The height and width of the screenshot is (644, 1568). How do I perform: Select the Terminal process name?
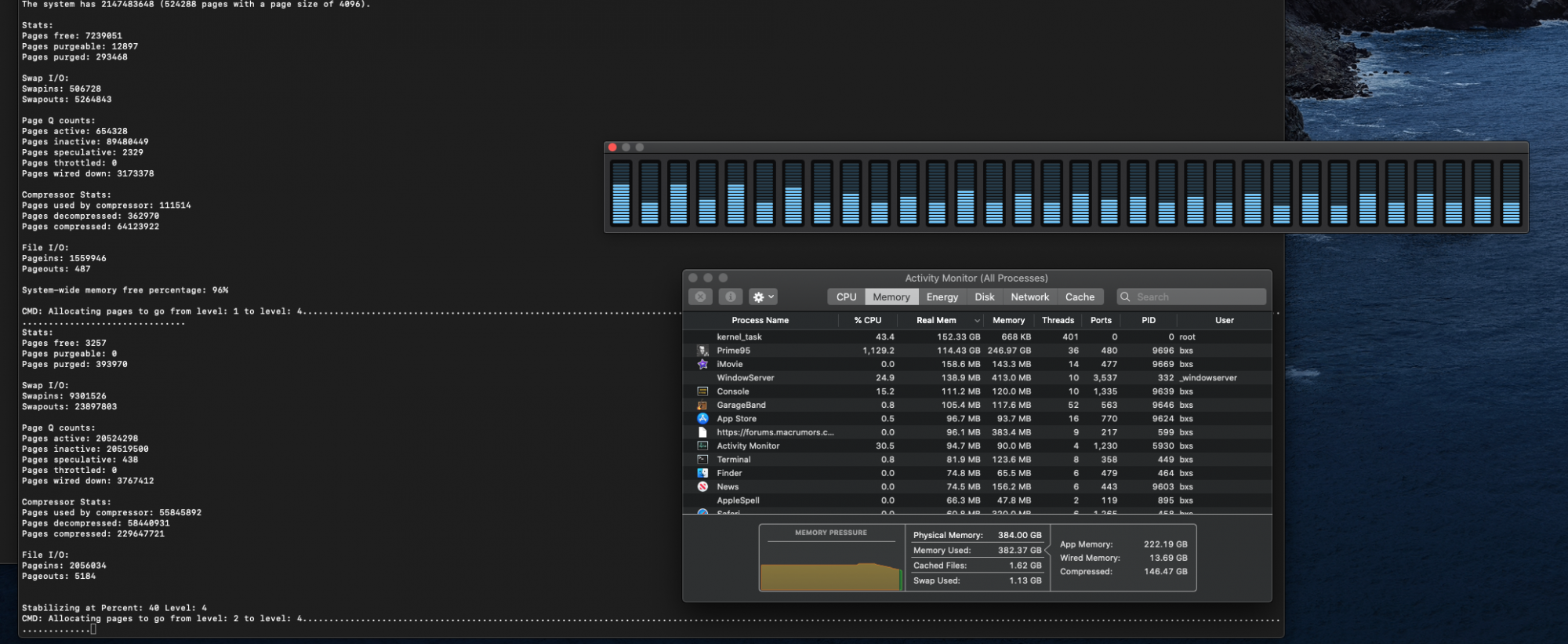point(733,460)
